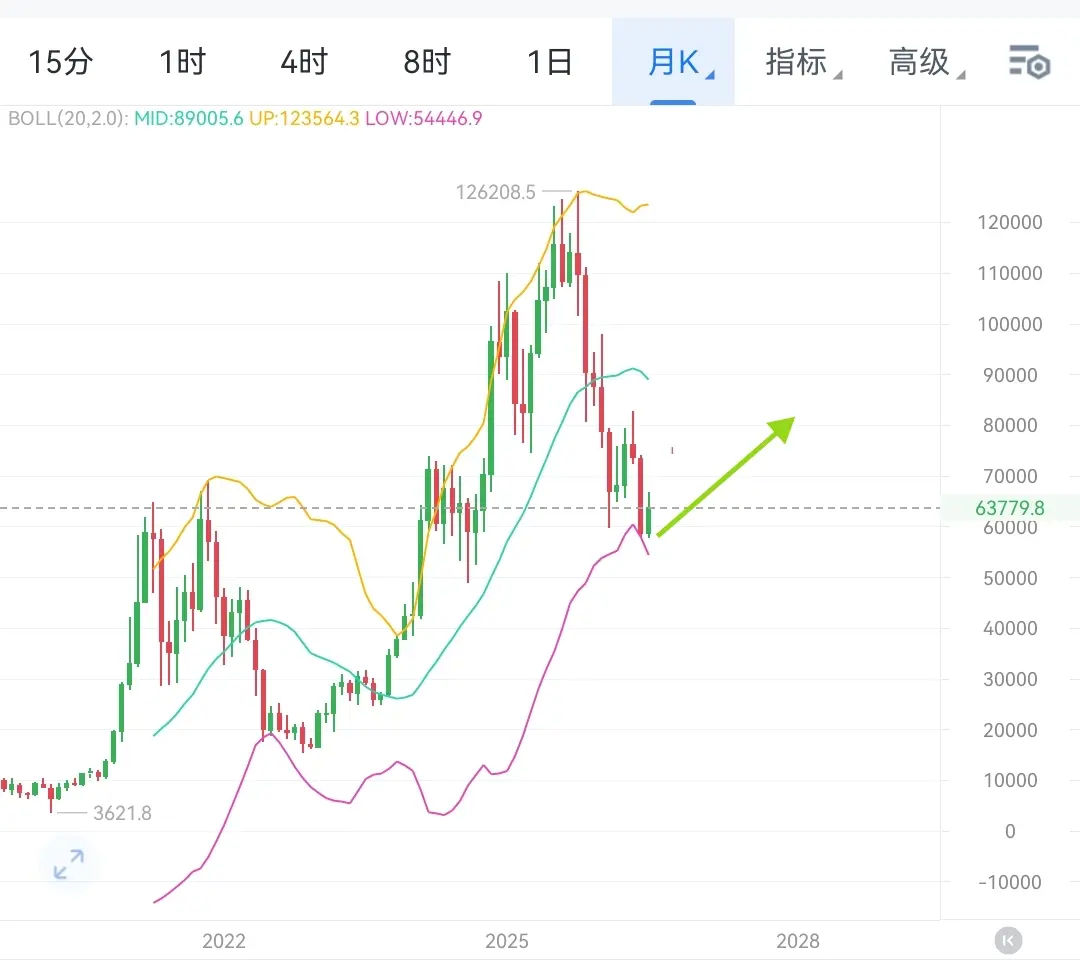Open chart settings icon at top right
Viewport: 1080px width, 969px height.
[x=1030, y=63]
